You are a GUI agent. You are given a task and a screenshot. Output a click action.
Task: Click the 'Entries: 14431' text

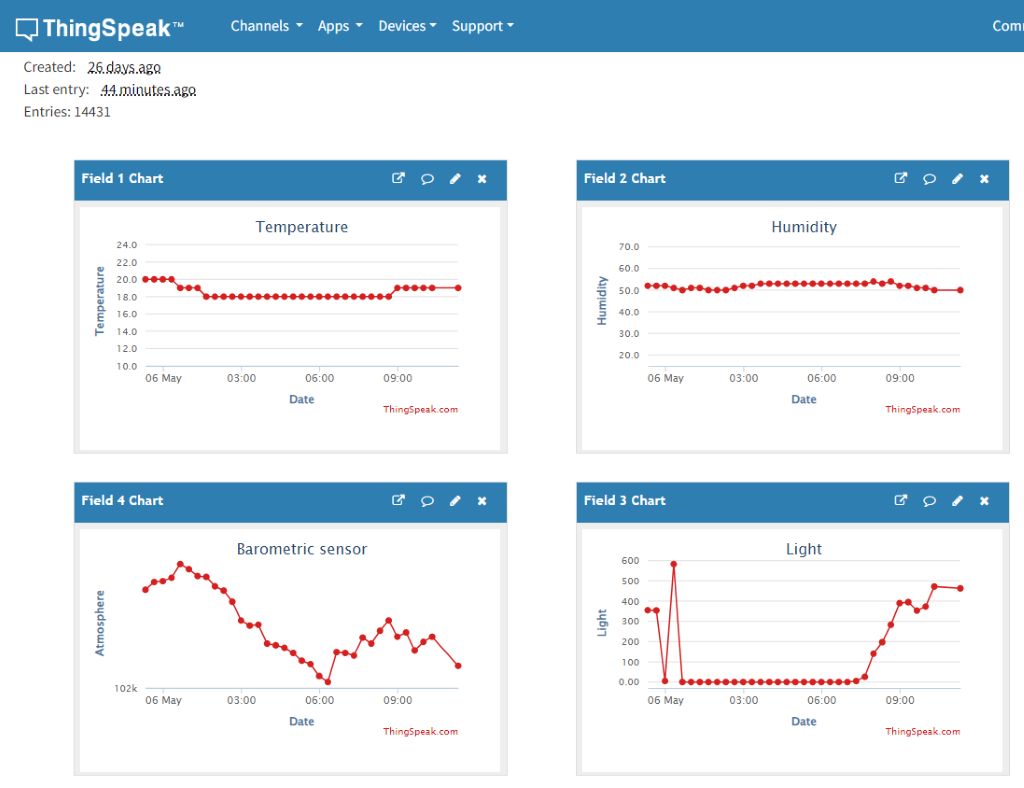pyautogui.click(x=67, y=112)
